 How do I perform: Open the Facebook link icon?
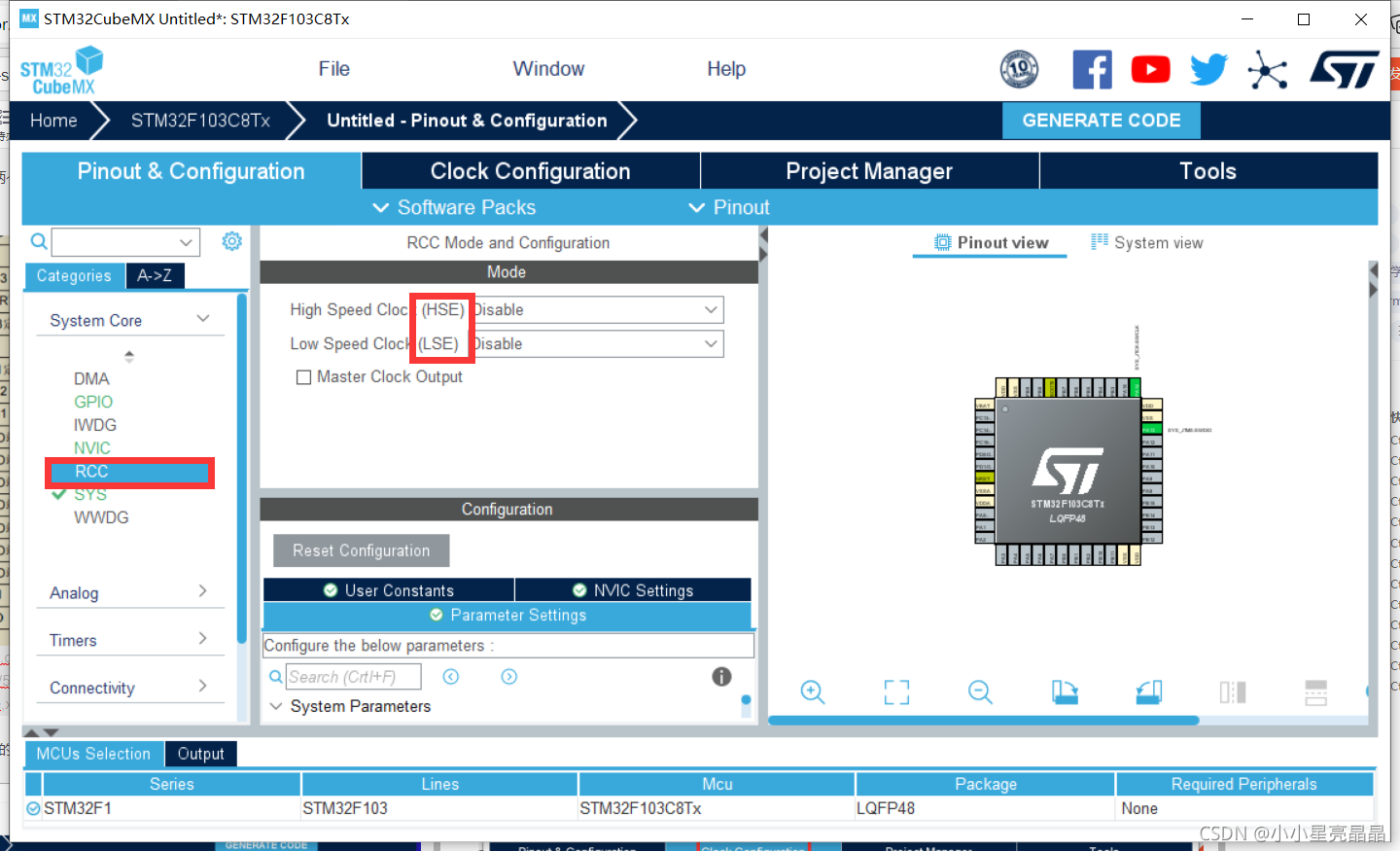point(1092,69)
